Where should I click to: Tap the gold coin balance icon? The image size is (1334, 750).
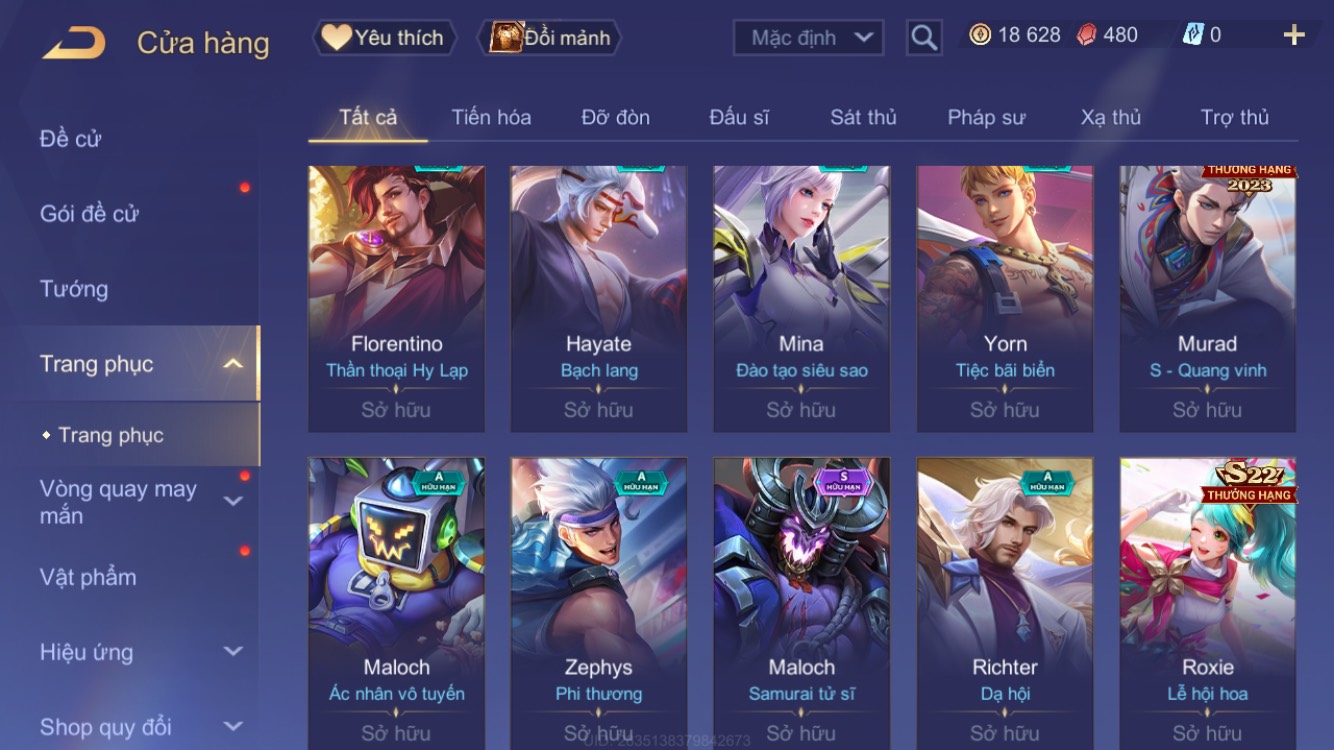[x=980, y=35]
